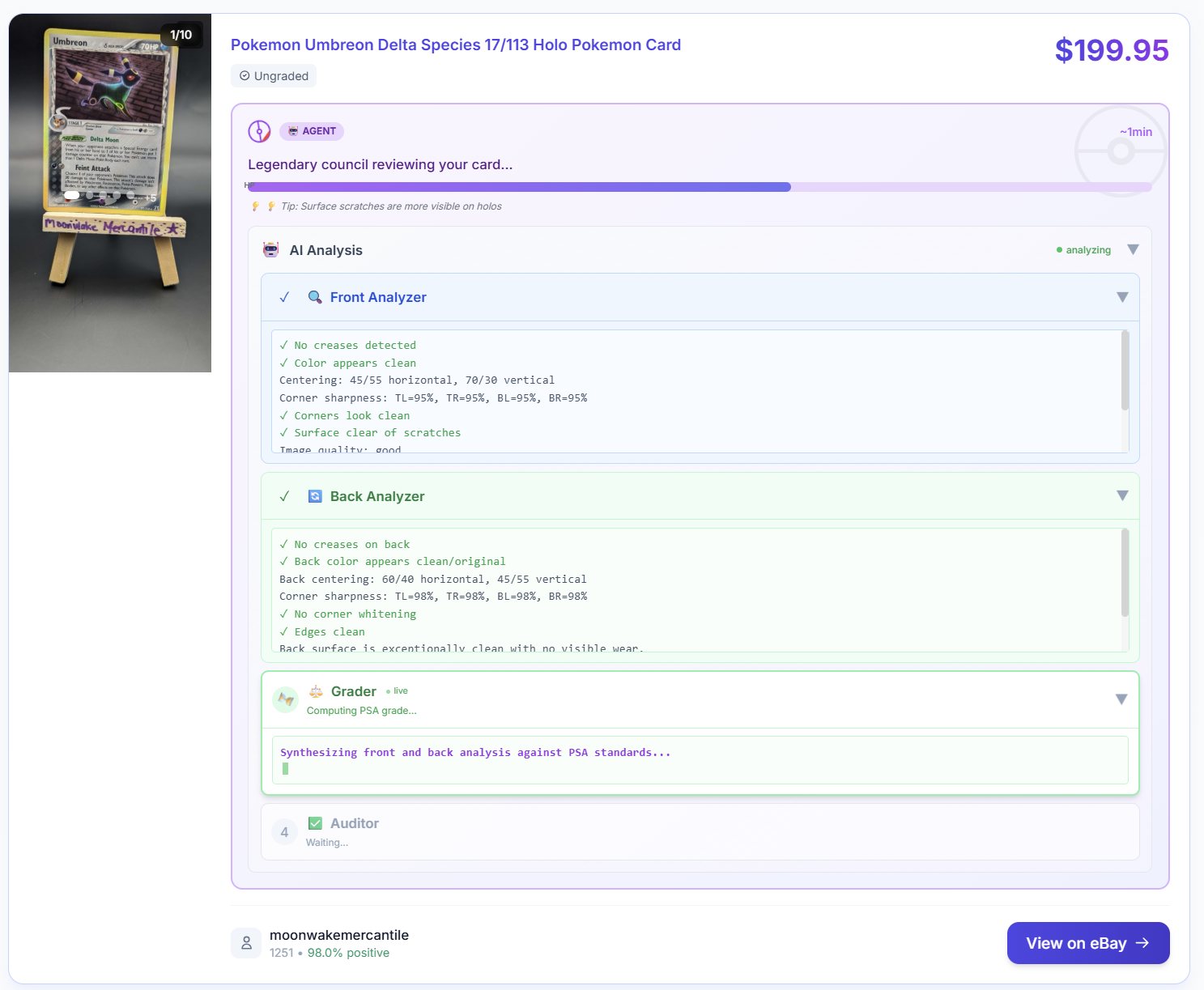Click the pokeball timer icon

pos(1121,151)
